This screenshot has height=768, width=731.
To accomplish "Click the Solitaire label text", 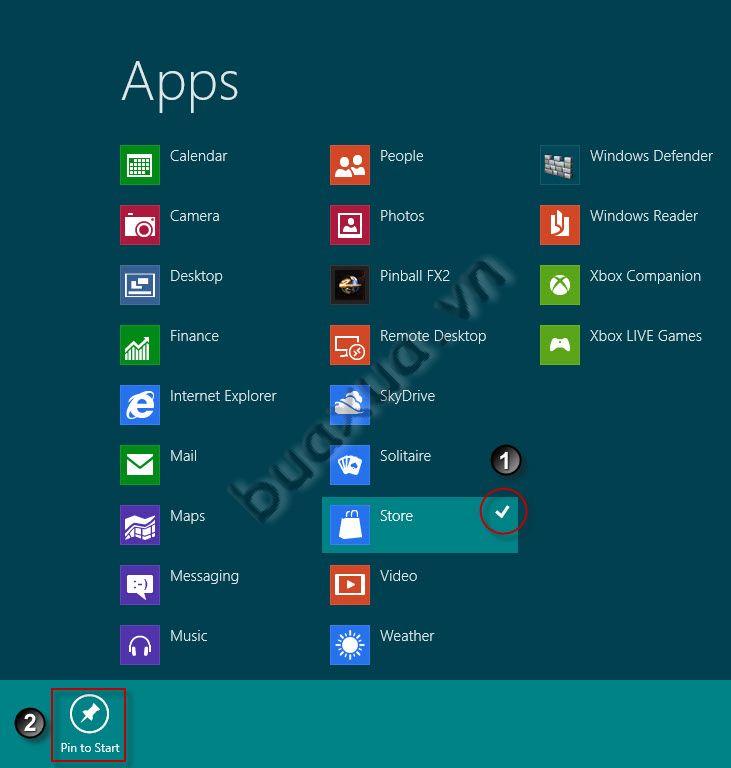I will 405,456.
